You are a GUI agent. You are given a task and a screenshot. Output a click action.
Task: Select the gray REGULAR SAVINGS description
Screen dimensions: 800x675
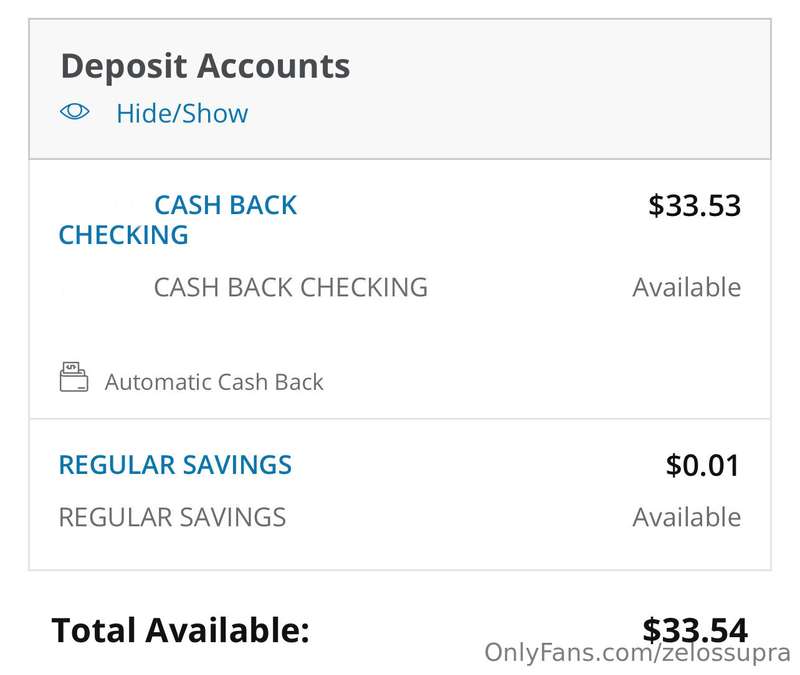(172, 517)
